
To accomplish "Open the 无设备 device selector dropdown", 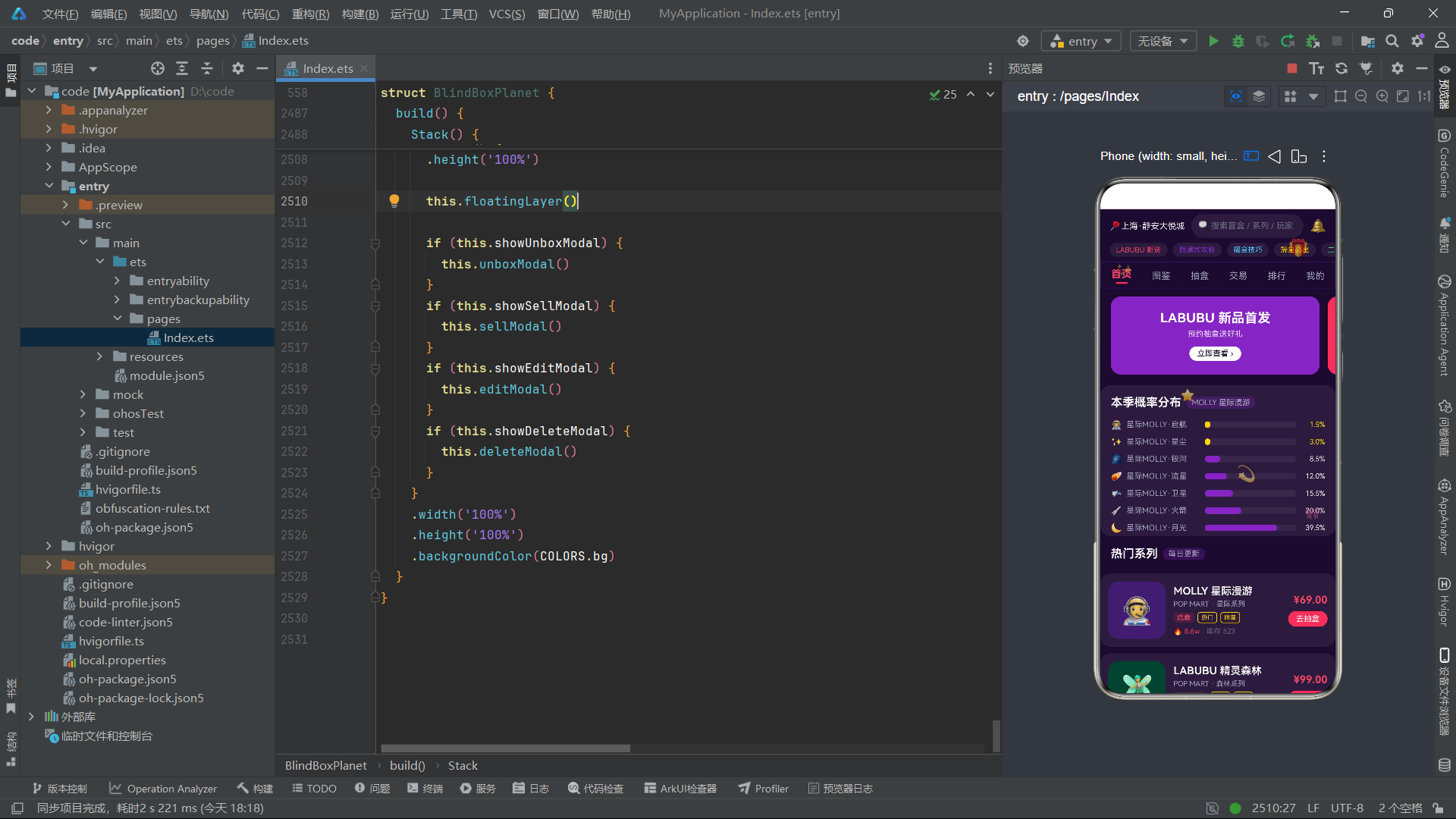I will click(1163, 41).
